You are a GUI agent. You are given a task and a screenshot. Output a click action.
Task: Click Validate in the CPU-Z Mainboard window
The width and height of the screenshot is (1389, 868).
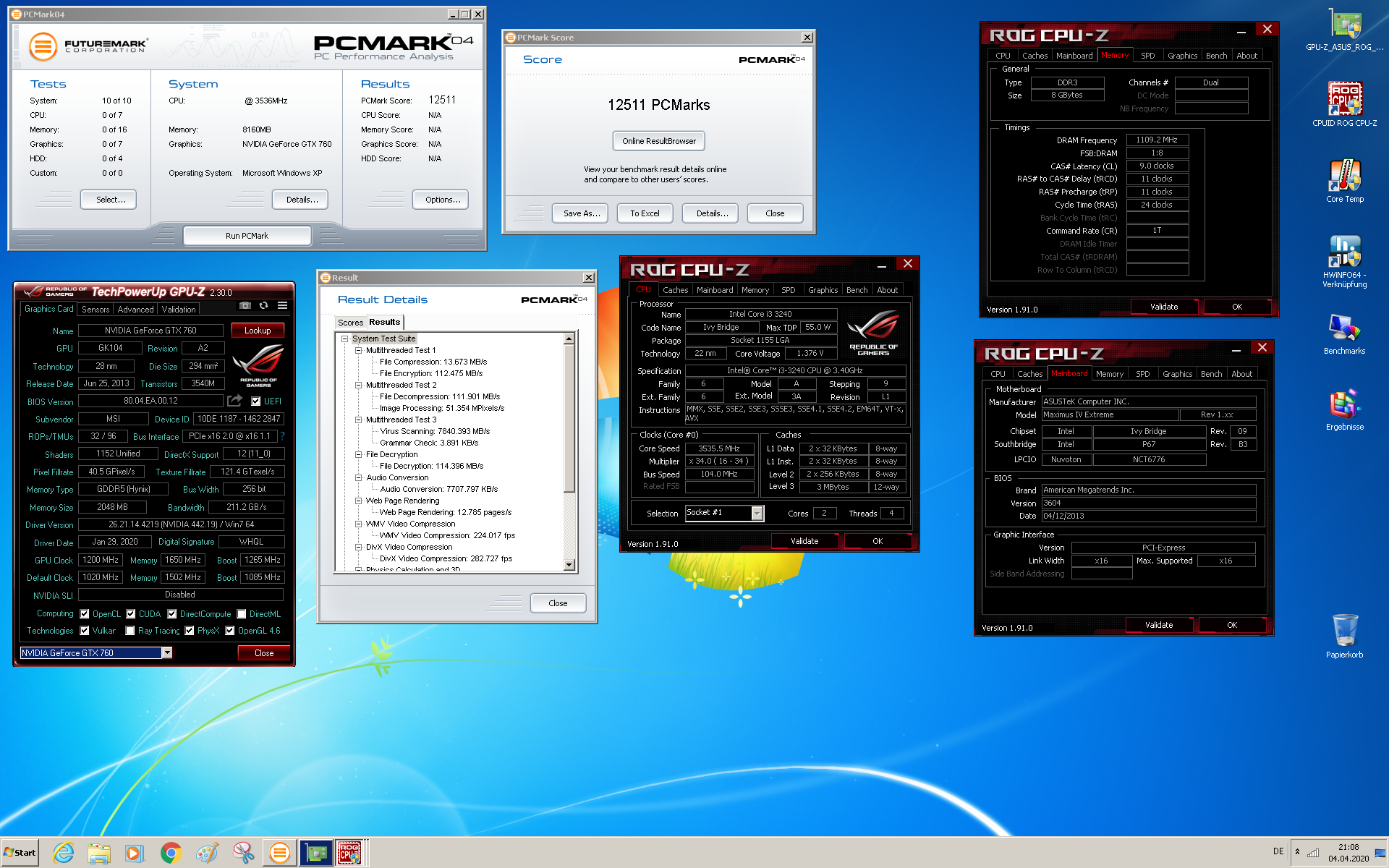1159,625
